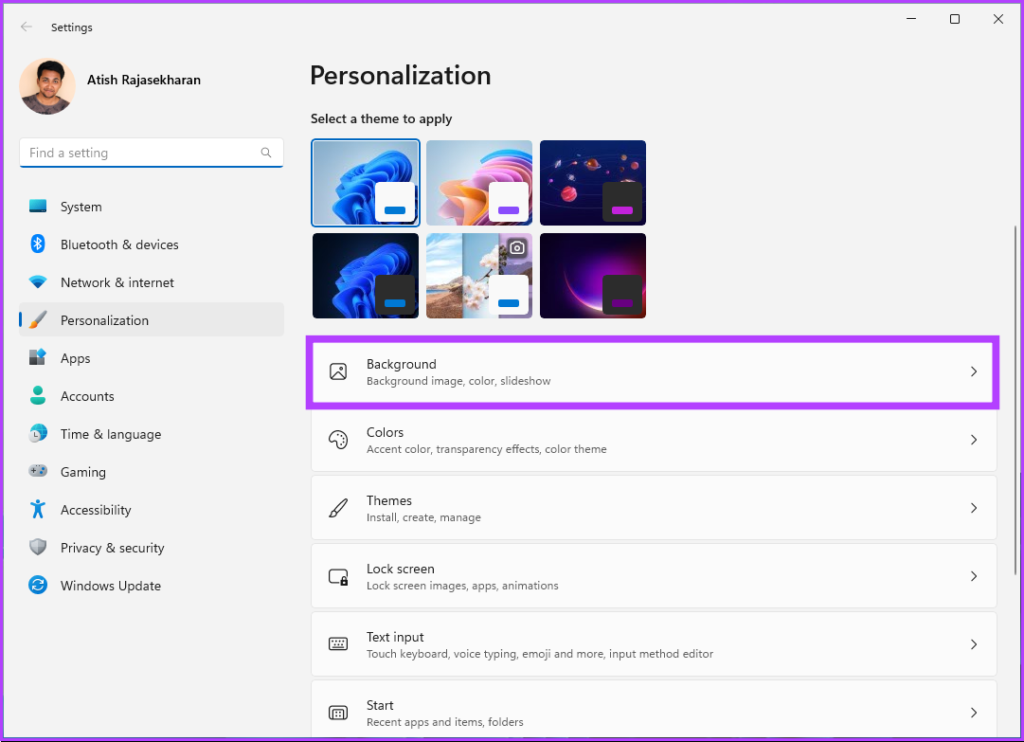
Task: Open the Themes install, create, manage row
Action: 653,508
